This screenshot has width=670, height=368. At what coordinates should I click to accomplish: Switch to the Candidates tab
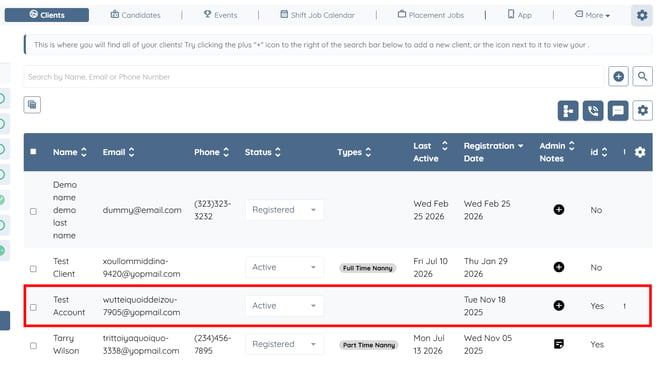[135, 15]
